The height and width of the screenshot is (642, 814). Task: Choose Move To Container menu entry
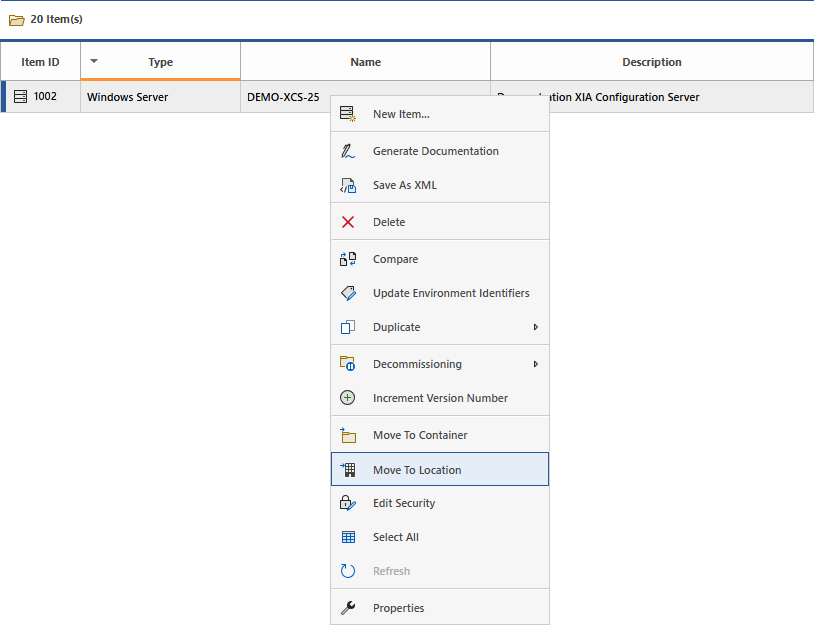click(x=420, y=435)
